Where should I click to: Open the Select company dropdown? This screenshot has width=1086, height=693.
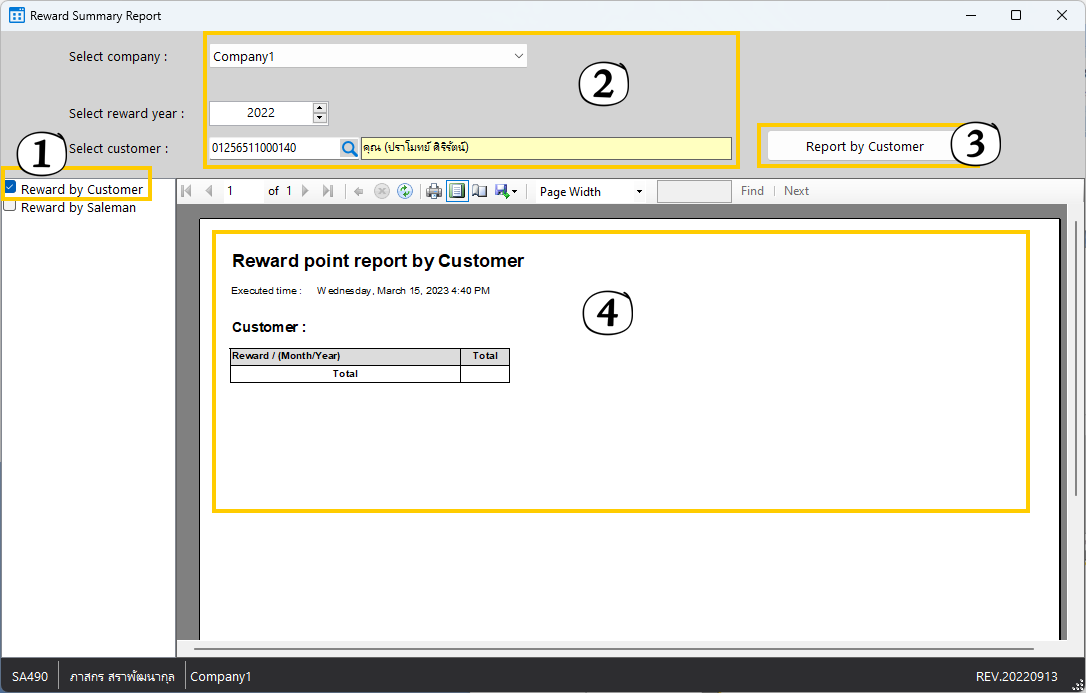coord(518,57)
